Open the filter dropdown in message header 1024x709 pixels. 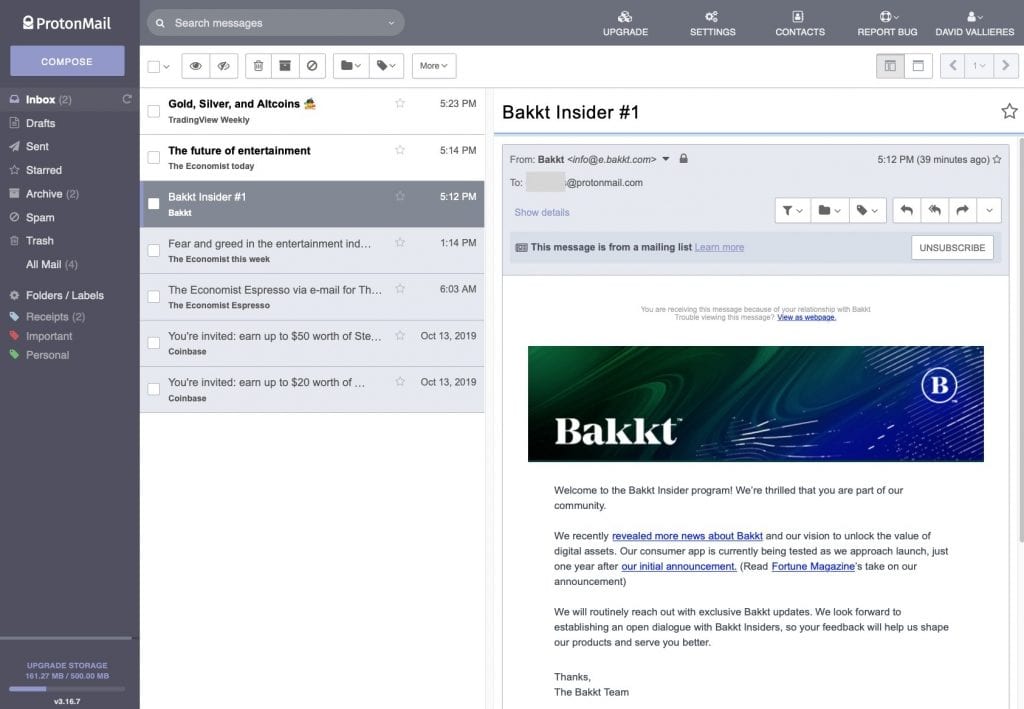pos(793,210)
